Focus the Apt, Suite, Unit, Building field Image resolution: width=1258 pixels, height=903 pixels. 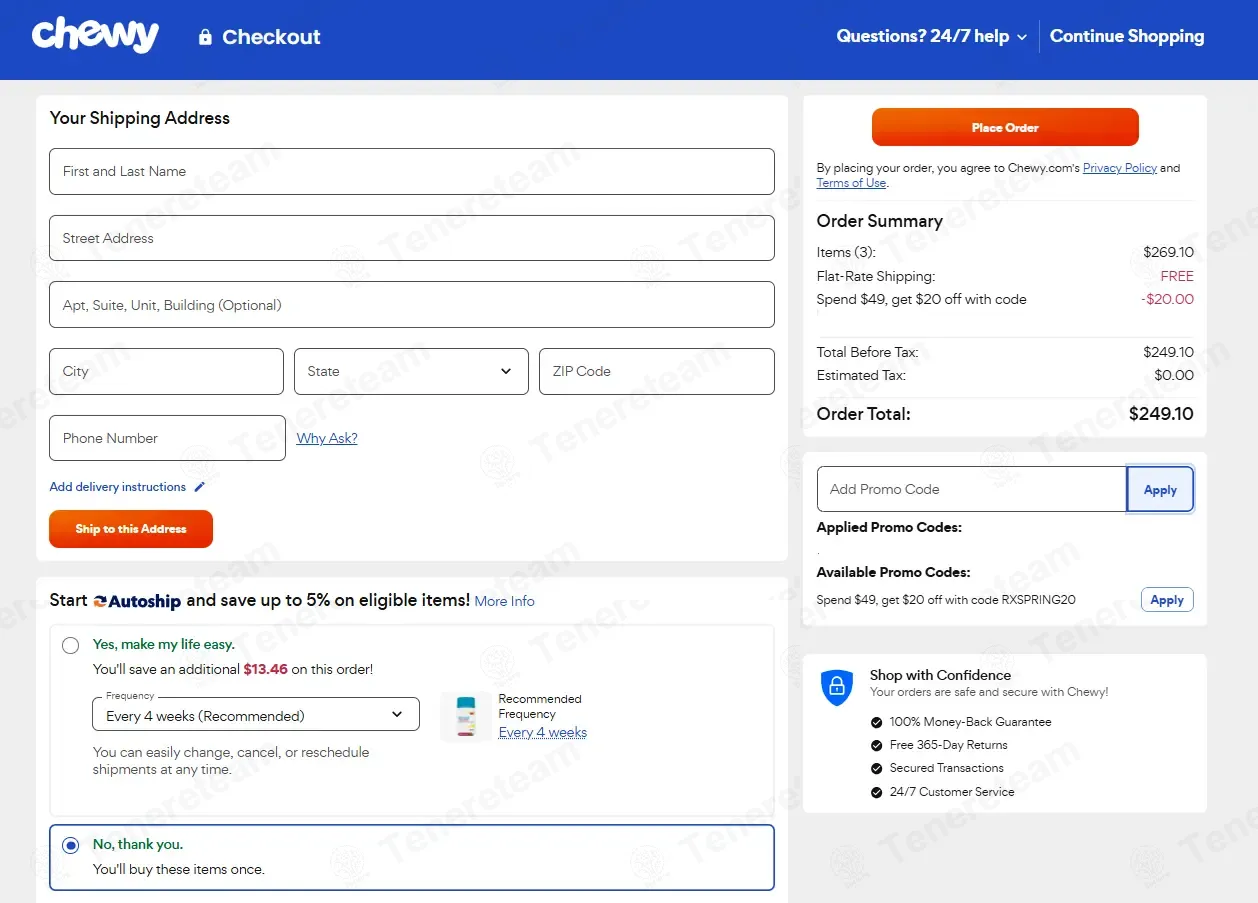pos(411,305)
